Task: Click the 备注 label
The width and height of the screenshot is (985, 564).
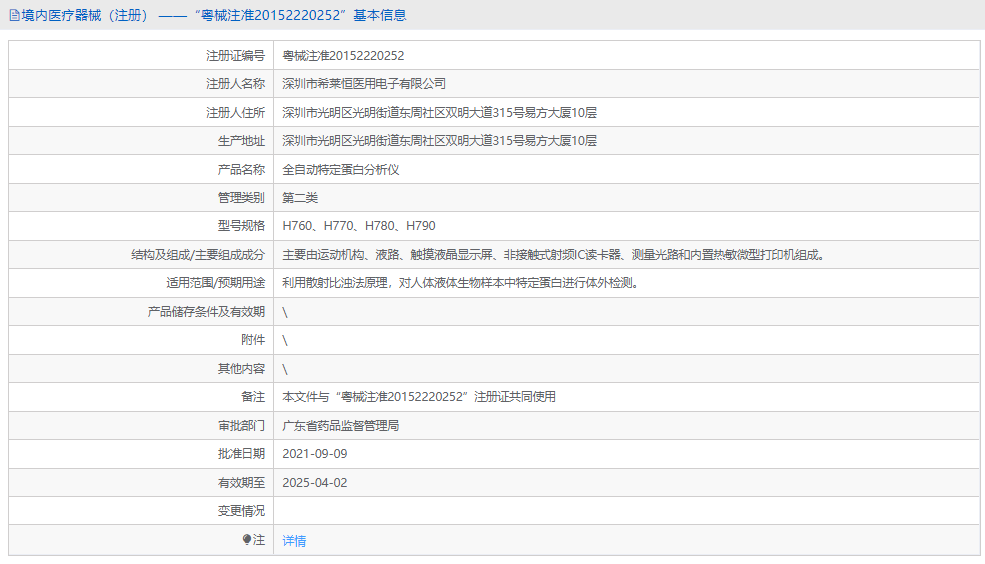Action: tap(253, 396)
